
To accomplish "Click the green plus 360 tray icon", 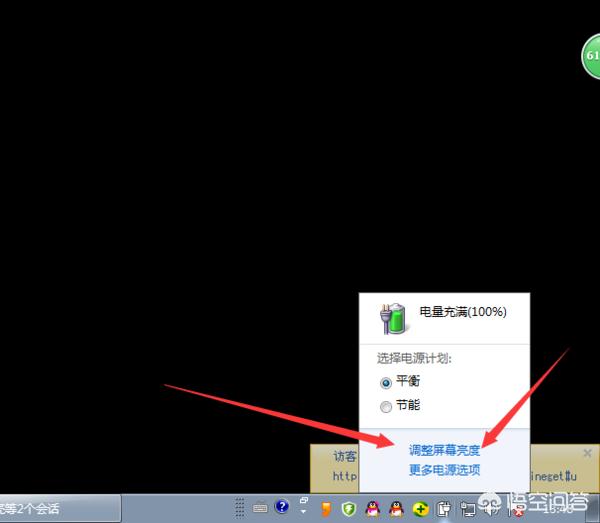I will click(420, 509).
